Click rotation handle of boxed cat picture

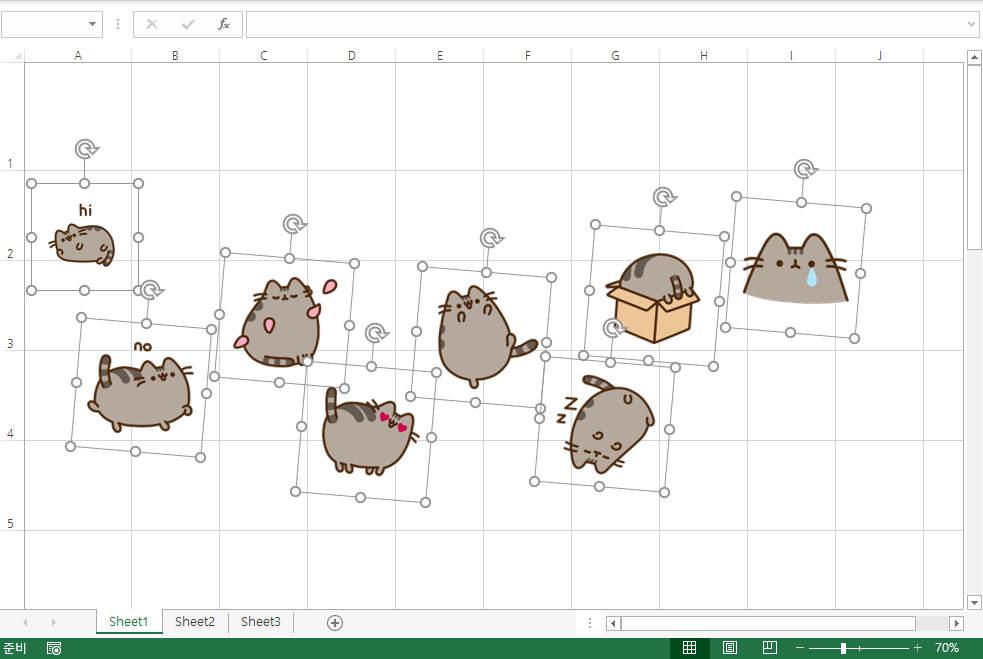click(x=664, y=197)
